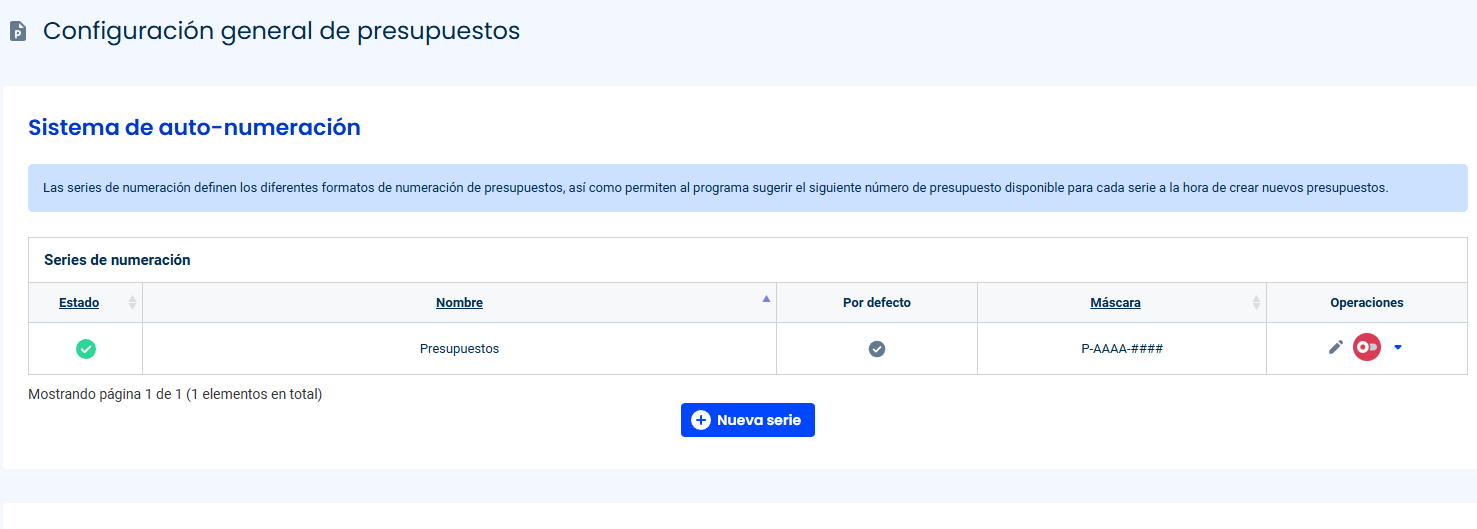Screen dimensions: 1477x529
Task: Sort the table by Máscara column
Action: click(x=1115, y=302)
